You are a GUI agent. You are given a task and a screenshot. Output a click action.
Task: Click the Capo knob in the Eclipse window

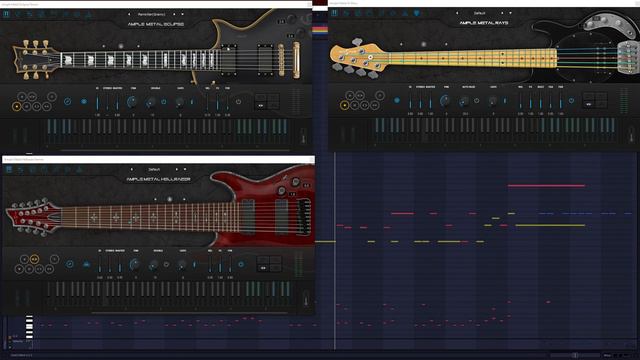(x=180, y=102)
